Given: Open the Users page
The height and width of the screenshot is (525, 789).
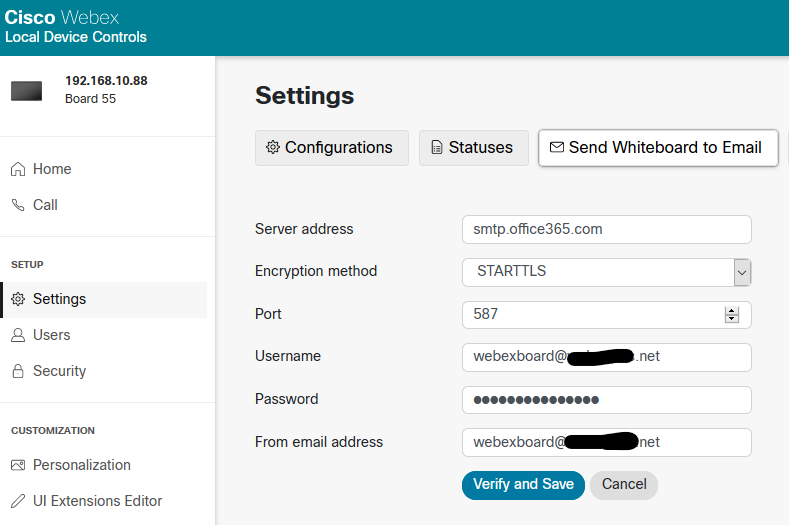Looking at the screenshot, I should [40, 335].
